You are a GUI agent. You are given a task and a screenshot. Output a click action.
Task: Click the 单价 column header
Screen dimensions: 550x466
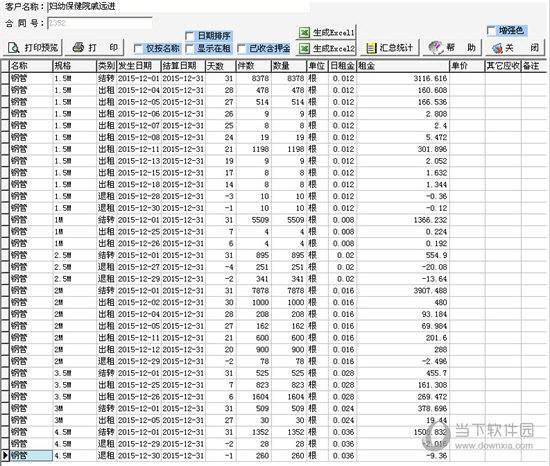(x=467, y=66)
